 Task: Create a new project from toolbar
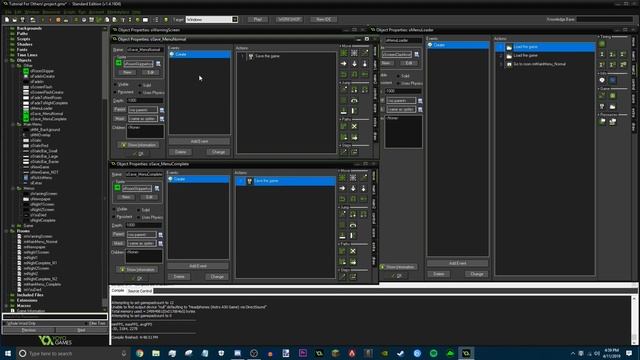7,20
